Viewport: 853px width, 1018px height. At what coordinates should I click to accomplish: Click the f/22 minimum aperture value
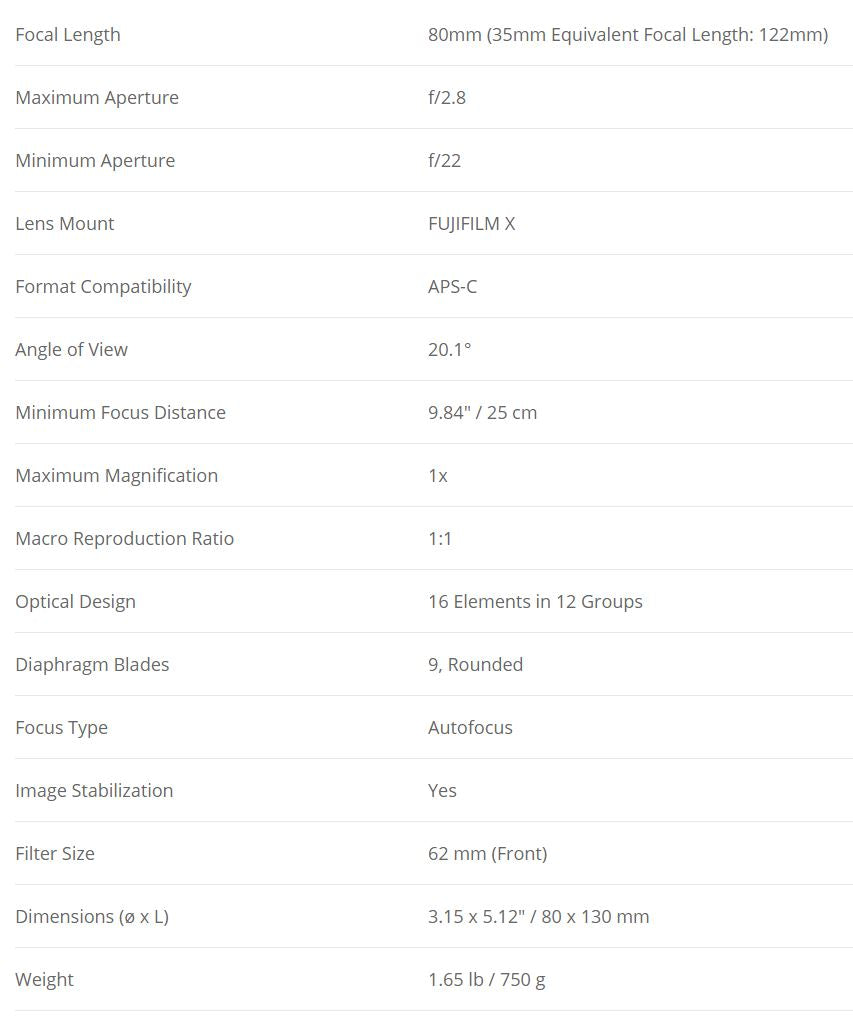[444, 161]
